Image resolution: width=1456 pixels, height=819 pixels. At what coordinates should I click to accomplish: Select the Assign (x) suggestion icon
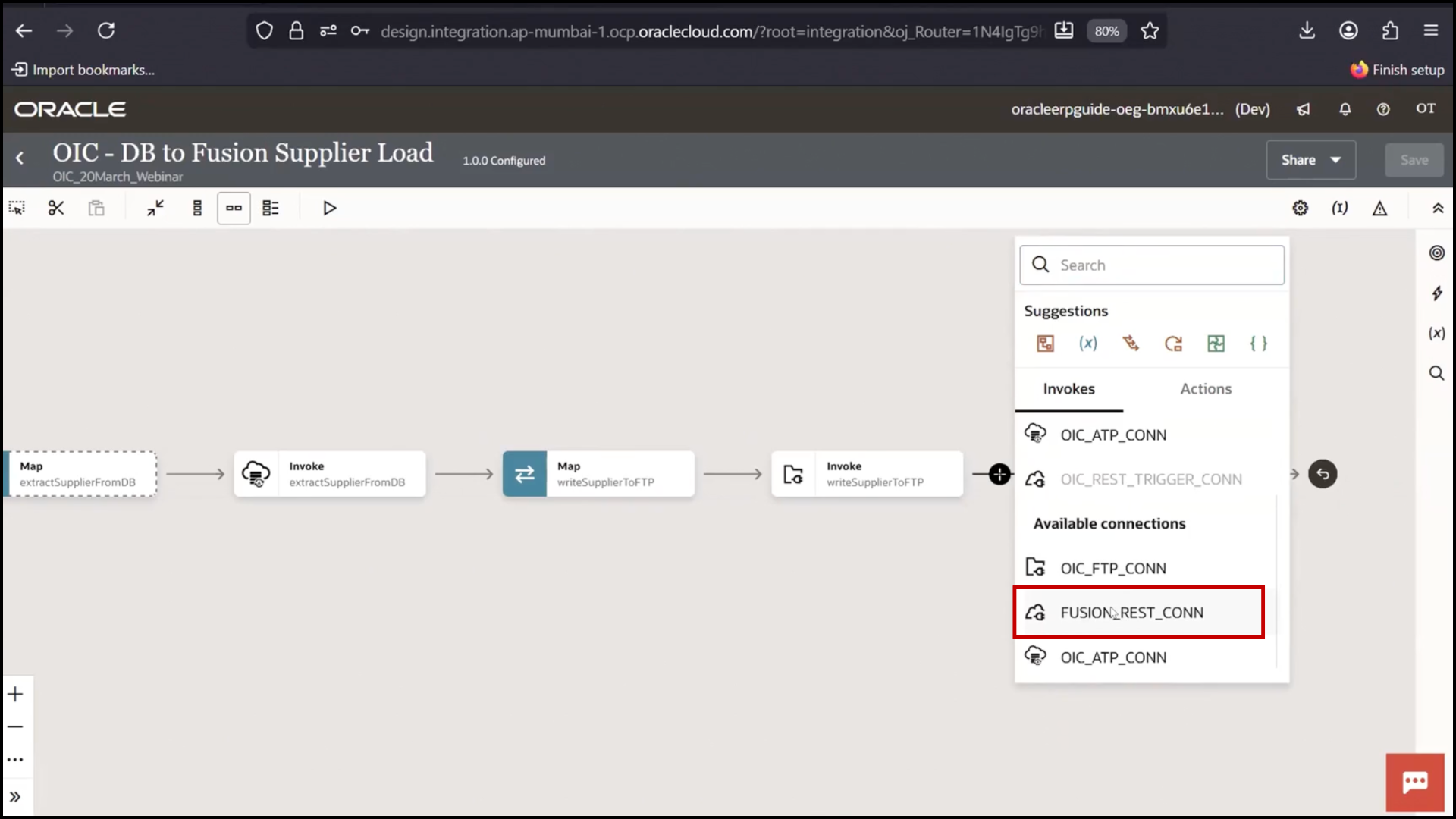click(1088, 344)
